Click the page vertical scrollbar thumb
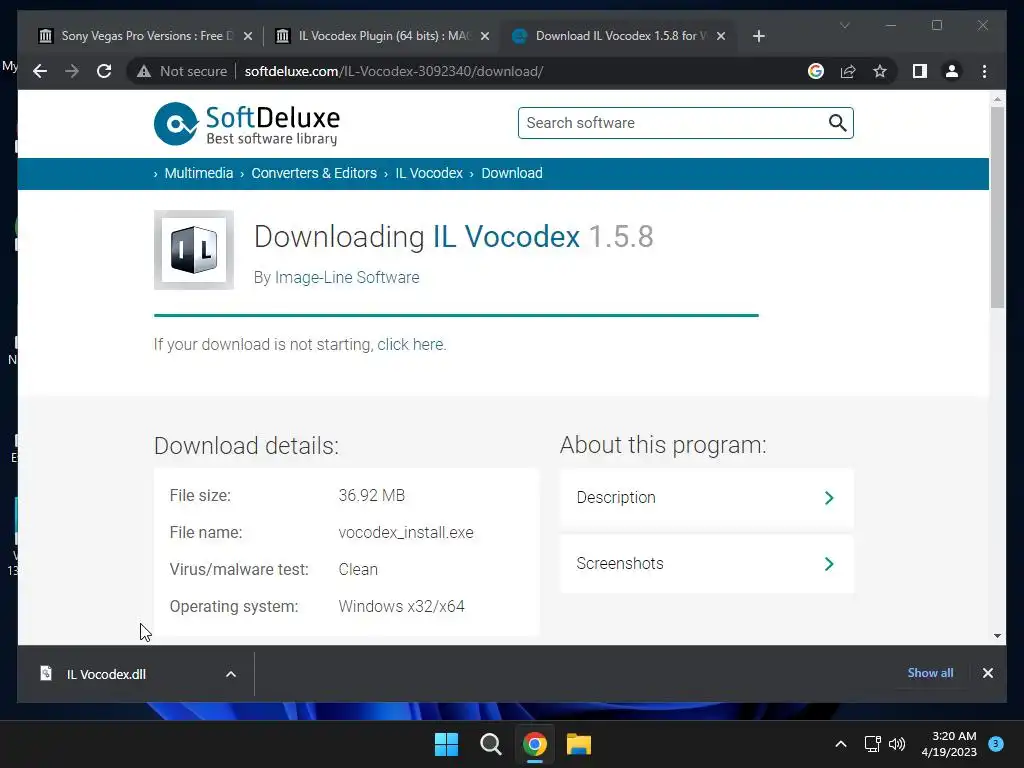The image size is (1024, 768). pyautogui.click(x=997, y=207)
